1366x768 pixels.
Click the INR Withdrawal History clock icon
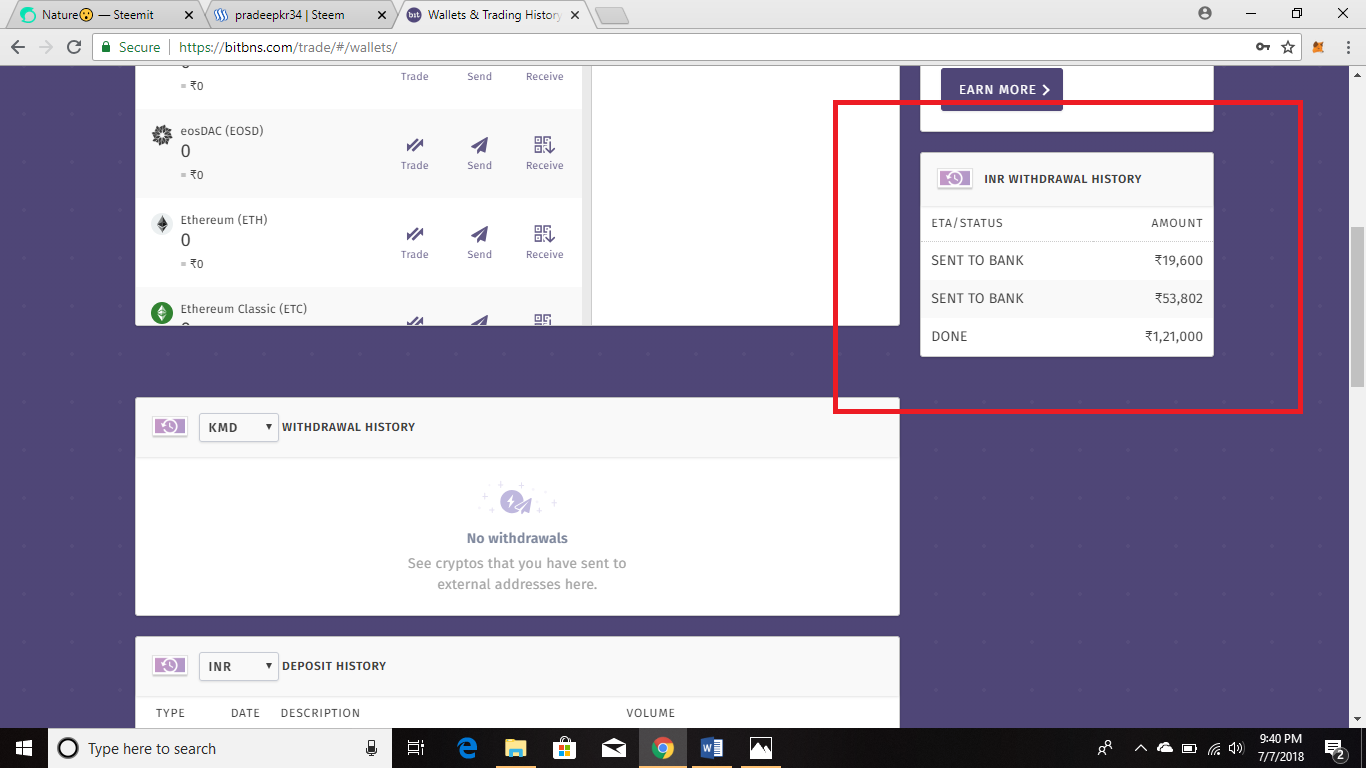click(x=954, y=179)
